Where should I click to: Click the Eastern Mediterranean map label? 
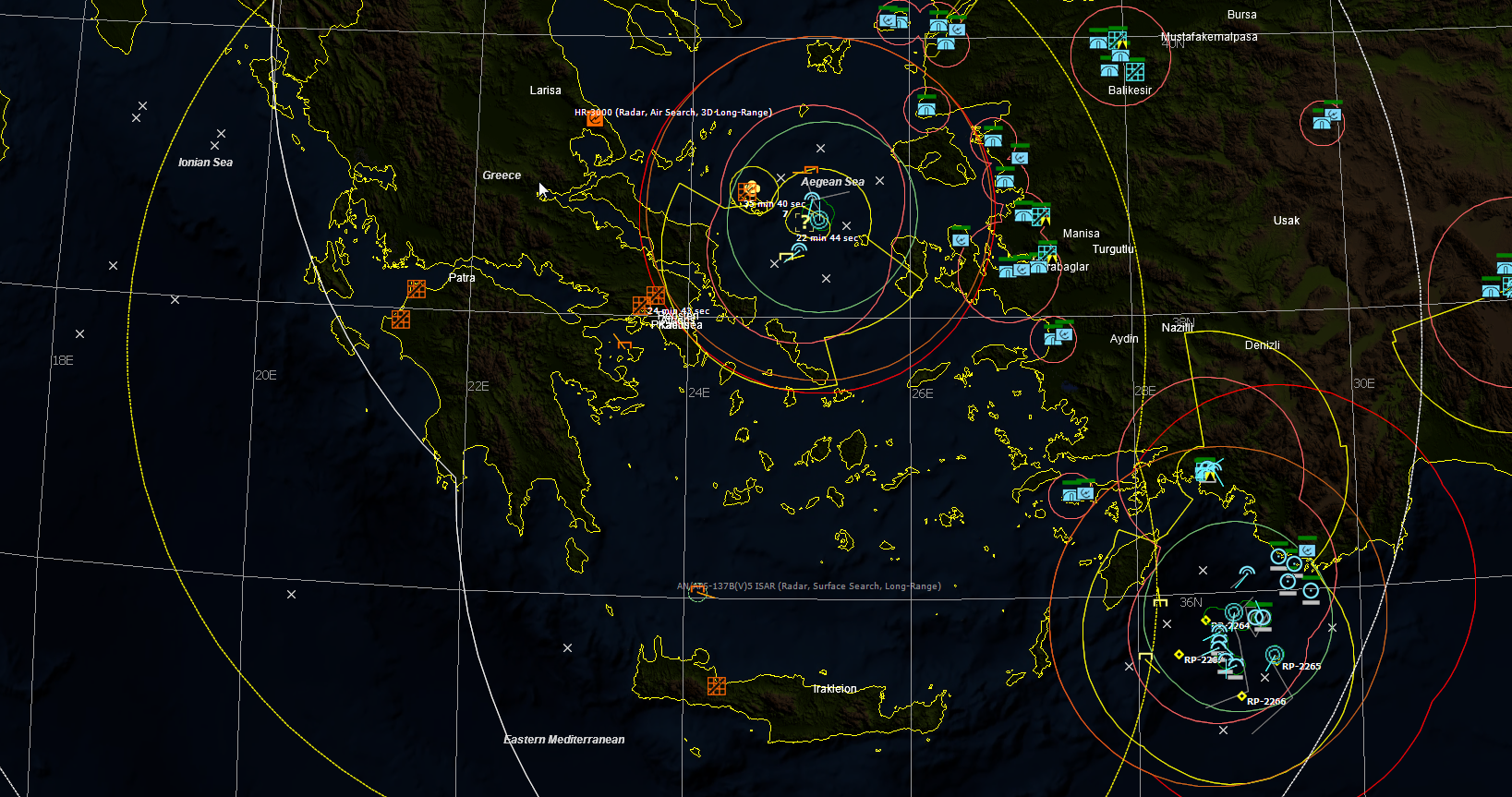tap(563, 740)
